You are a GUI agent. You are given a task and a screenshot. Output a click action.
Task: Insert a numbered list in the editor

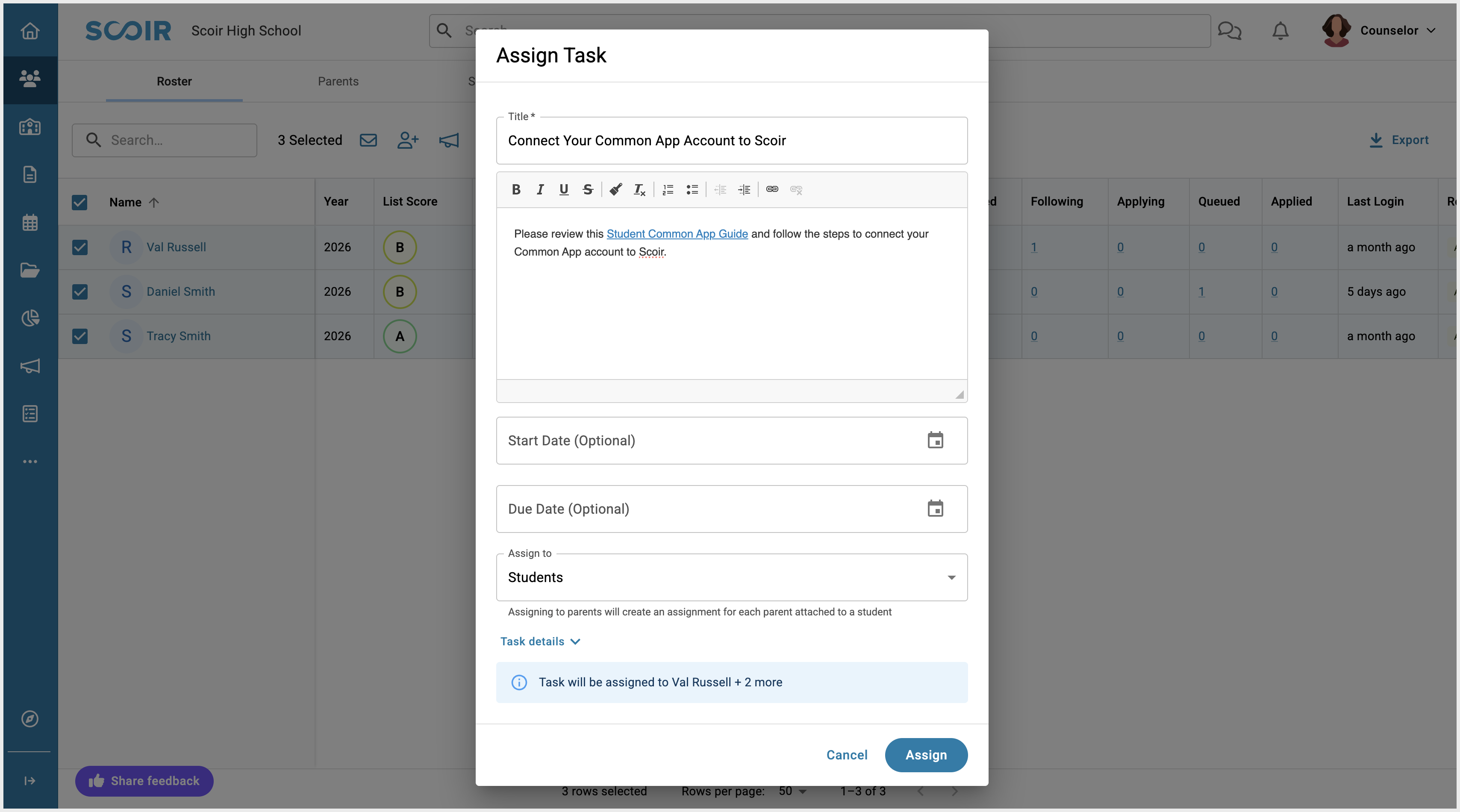(x=668, y=189)
